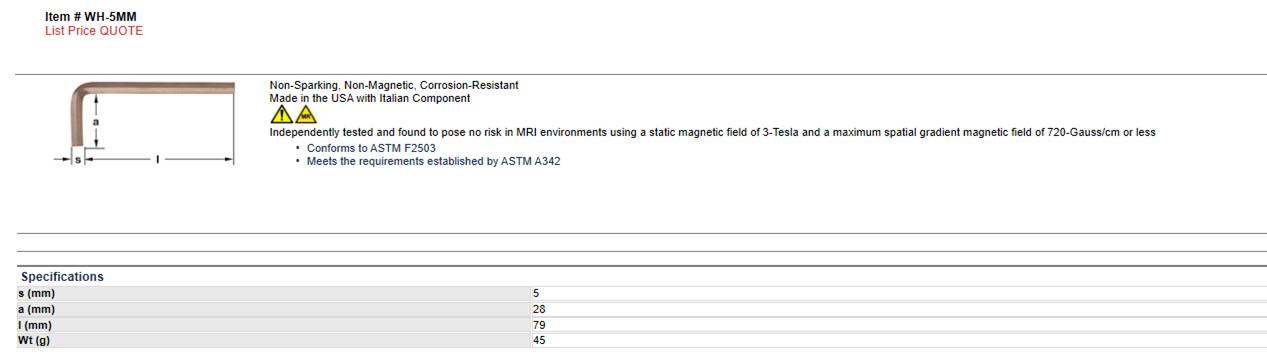Click the a (mm) specification label
Viewport: 1267px width, 363px height.
[x=37, y=309]
